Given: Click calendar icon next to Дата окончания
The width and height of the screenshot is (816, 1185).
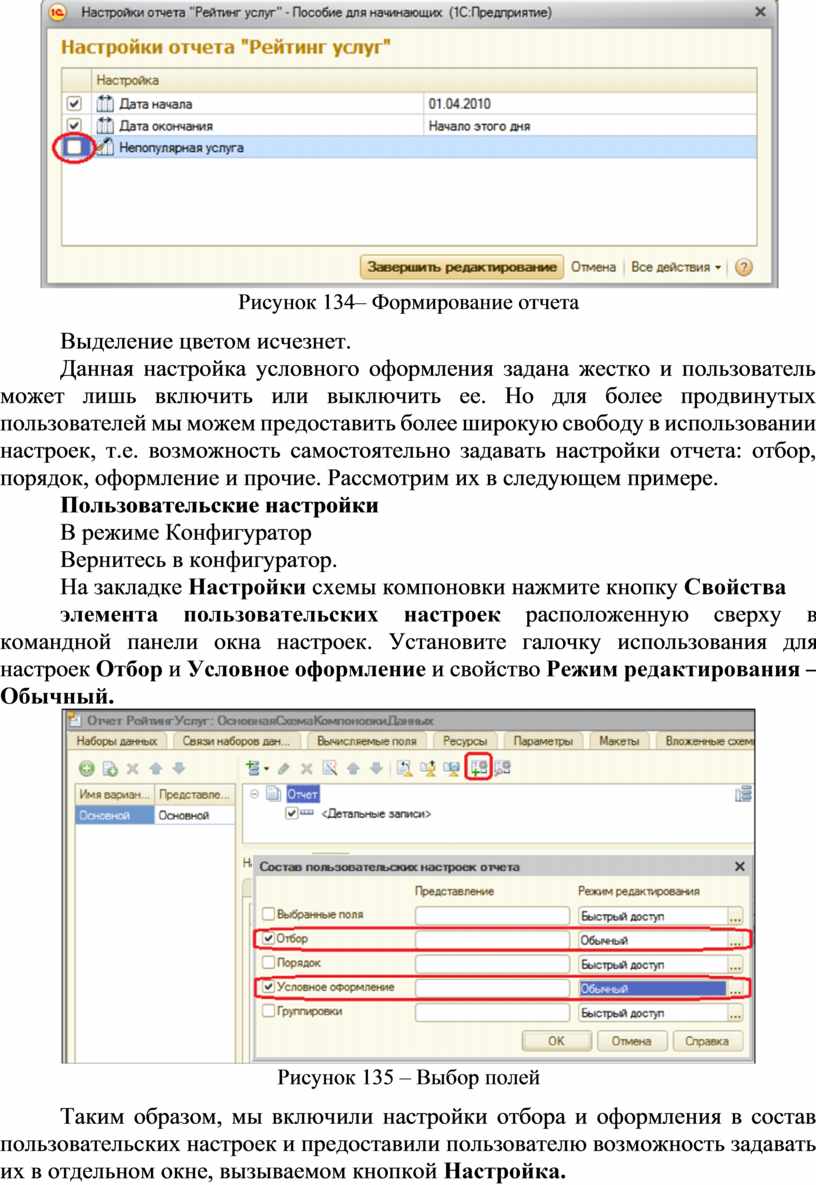Looking at the screenshot, I should pyautogui.click(x=105, y=125).
